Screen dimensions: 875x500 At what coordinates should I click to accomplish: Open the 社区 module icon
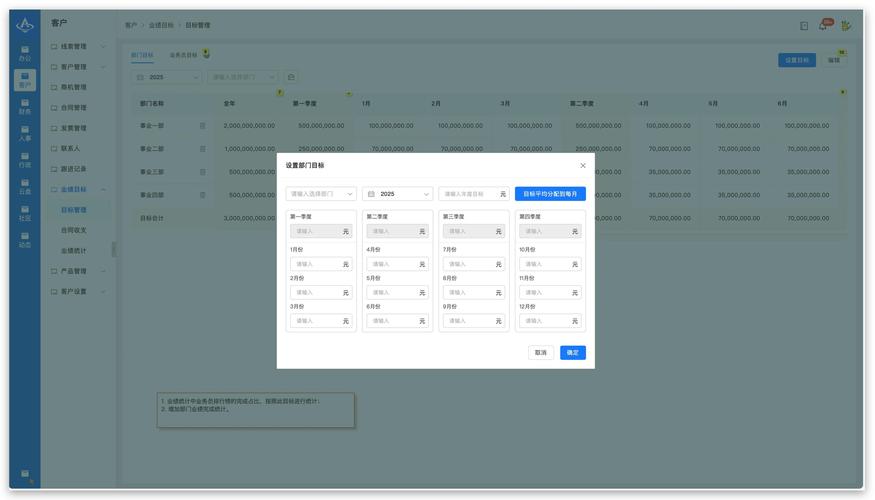[x=25, y=212]
